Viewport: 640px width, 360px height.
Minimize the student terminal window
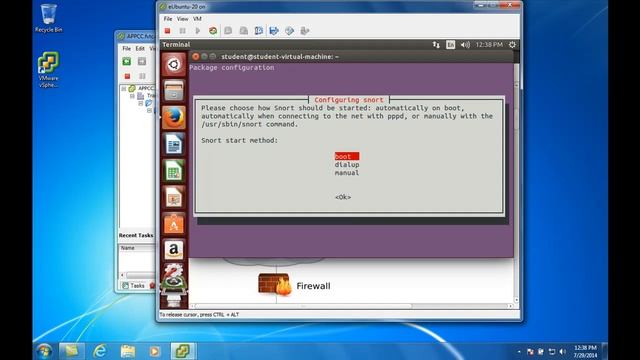coord(204,57)
